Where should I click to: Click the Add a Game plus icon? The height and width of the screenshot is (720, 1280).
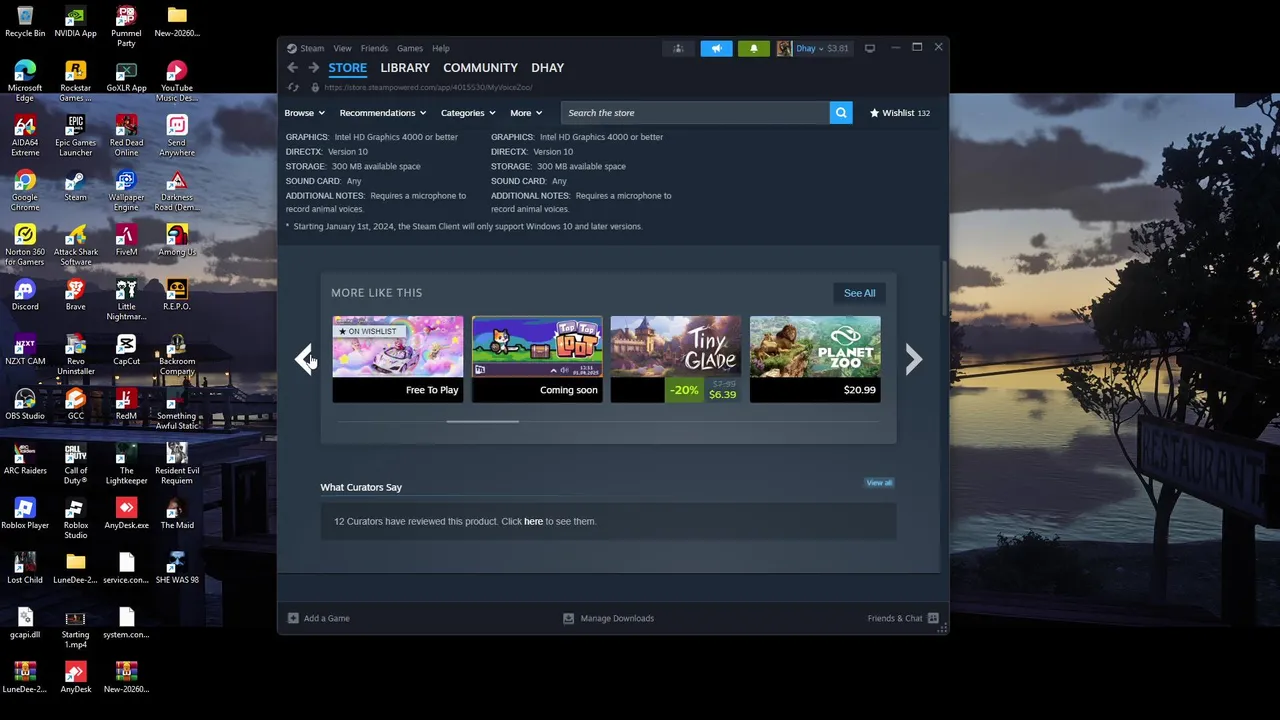(293, 618)
